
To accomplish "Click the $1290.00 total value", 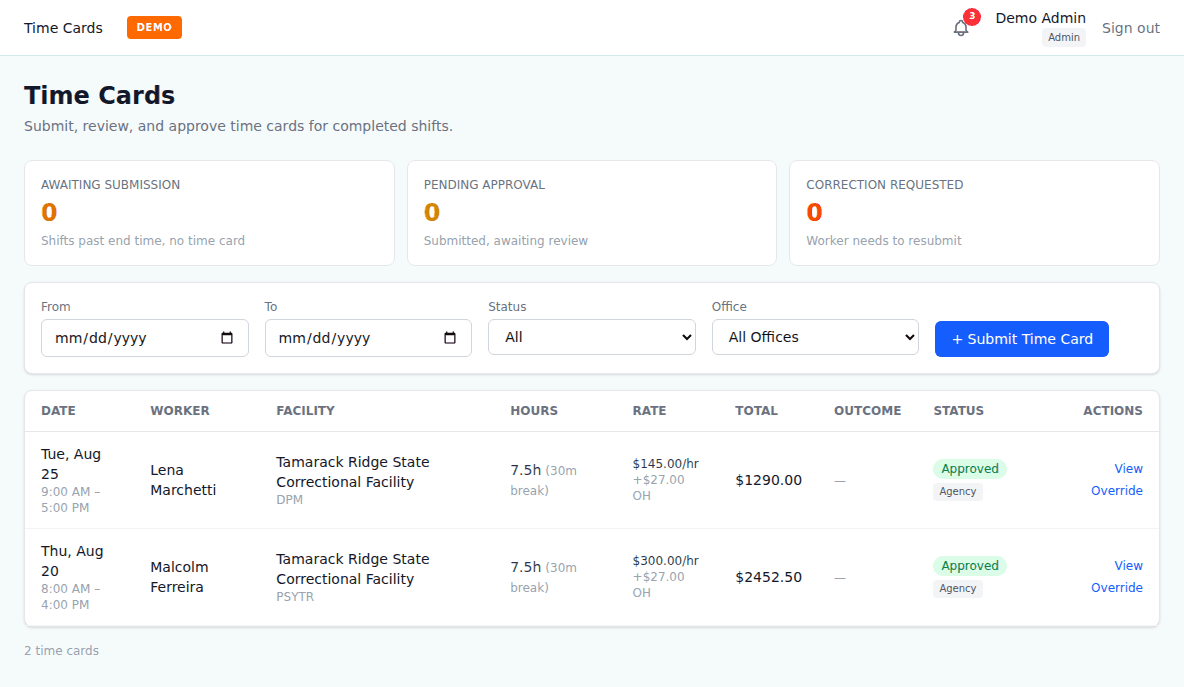I will (x=769, y=480).
